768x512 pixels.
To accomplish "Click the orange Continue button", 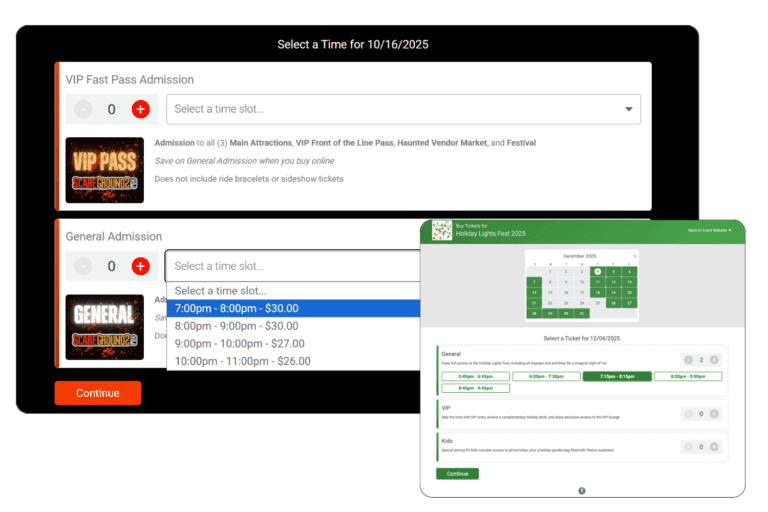I will click(97, 393).
